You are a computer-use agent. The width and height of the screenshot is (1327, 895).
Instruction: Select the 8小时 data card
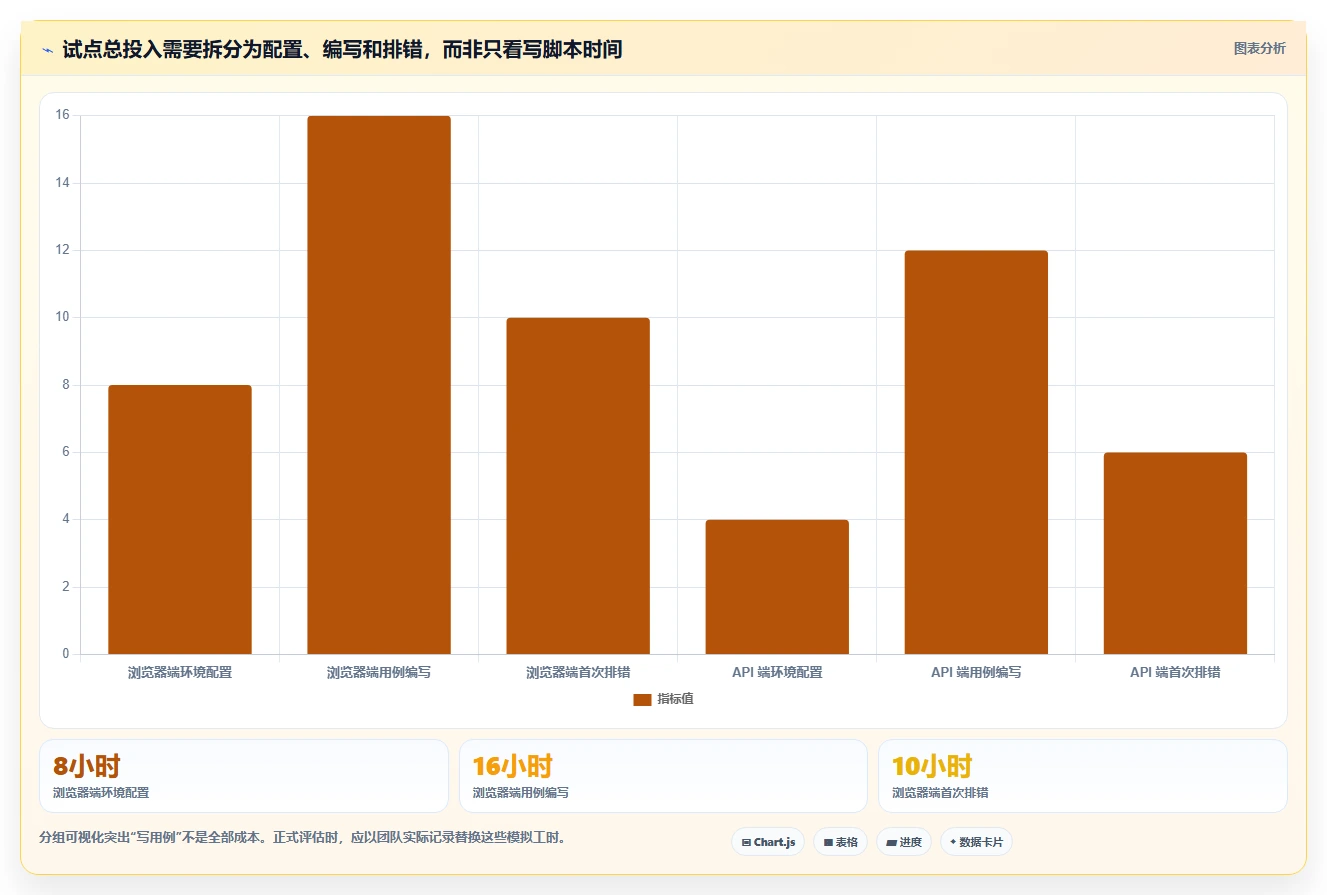(244, 776)
